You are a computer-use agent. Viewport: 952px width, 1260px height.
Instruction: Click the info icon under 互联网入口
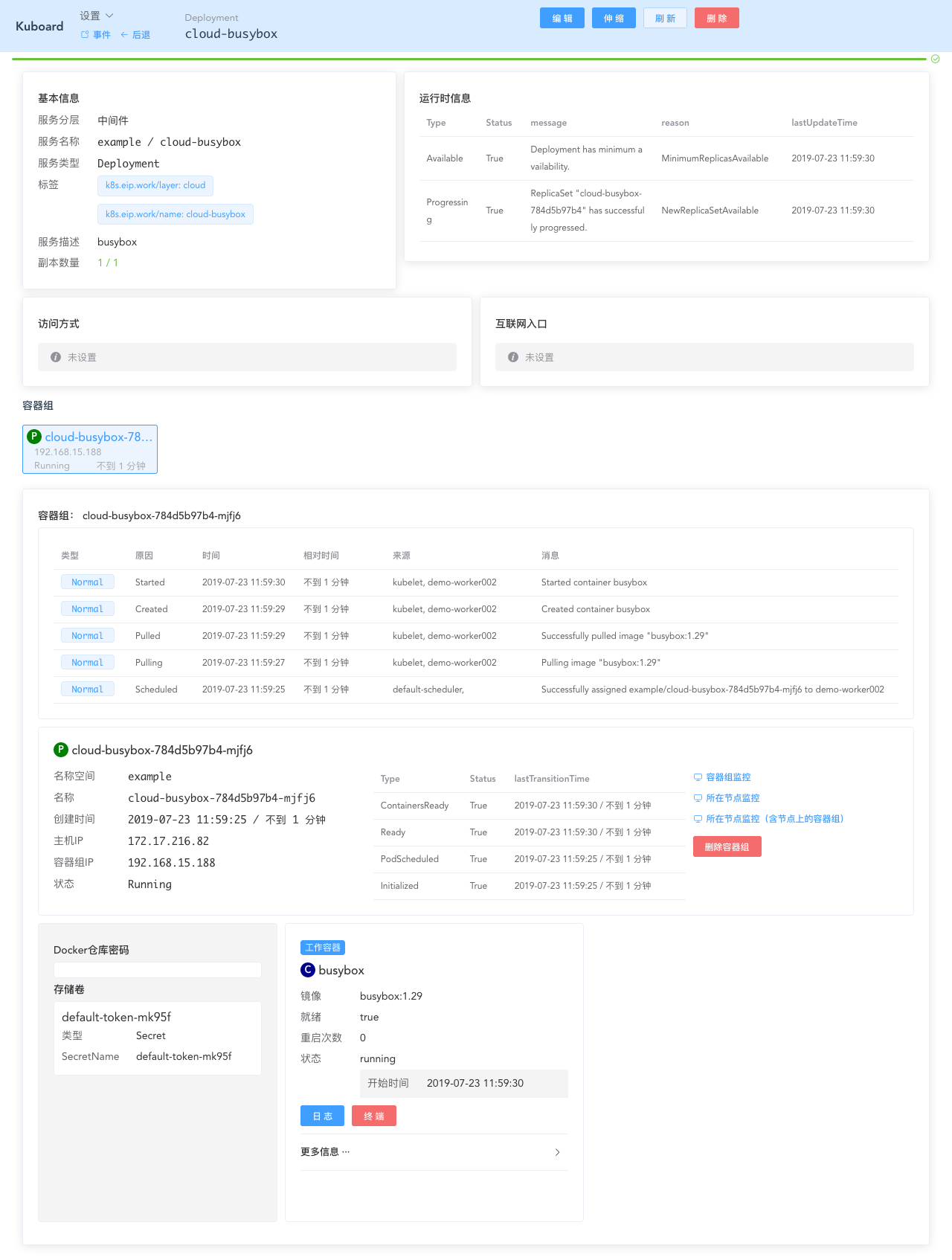[x=513, y=357]
